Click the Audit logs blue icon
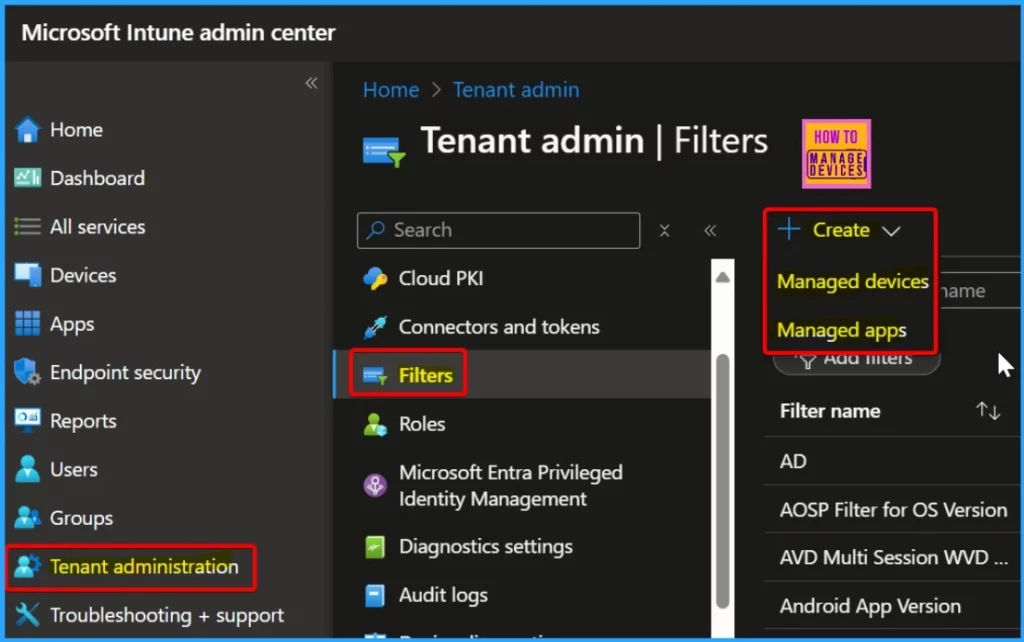 pos(375,595)
